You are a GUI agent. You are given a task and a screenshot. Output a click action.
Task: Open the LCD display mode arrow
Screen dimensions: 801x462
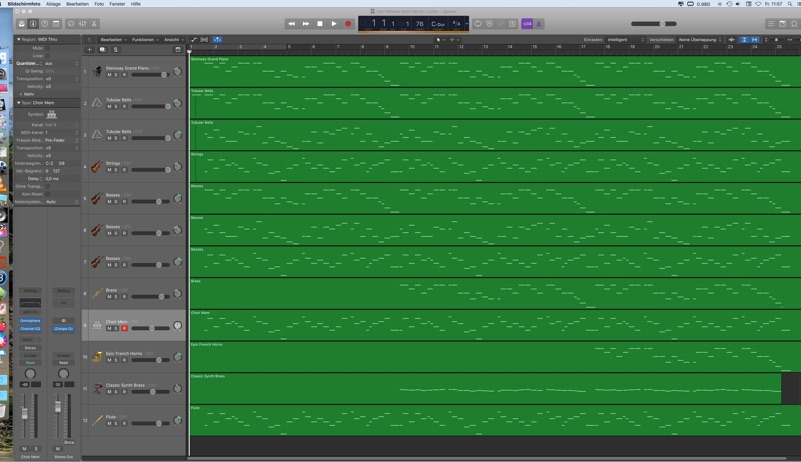pyautogui.click(x=466, y=24)
